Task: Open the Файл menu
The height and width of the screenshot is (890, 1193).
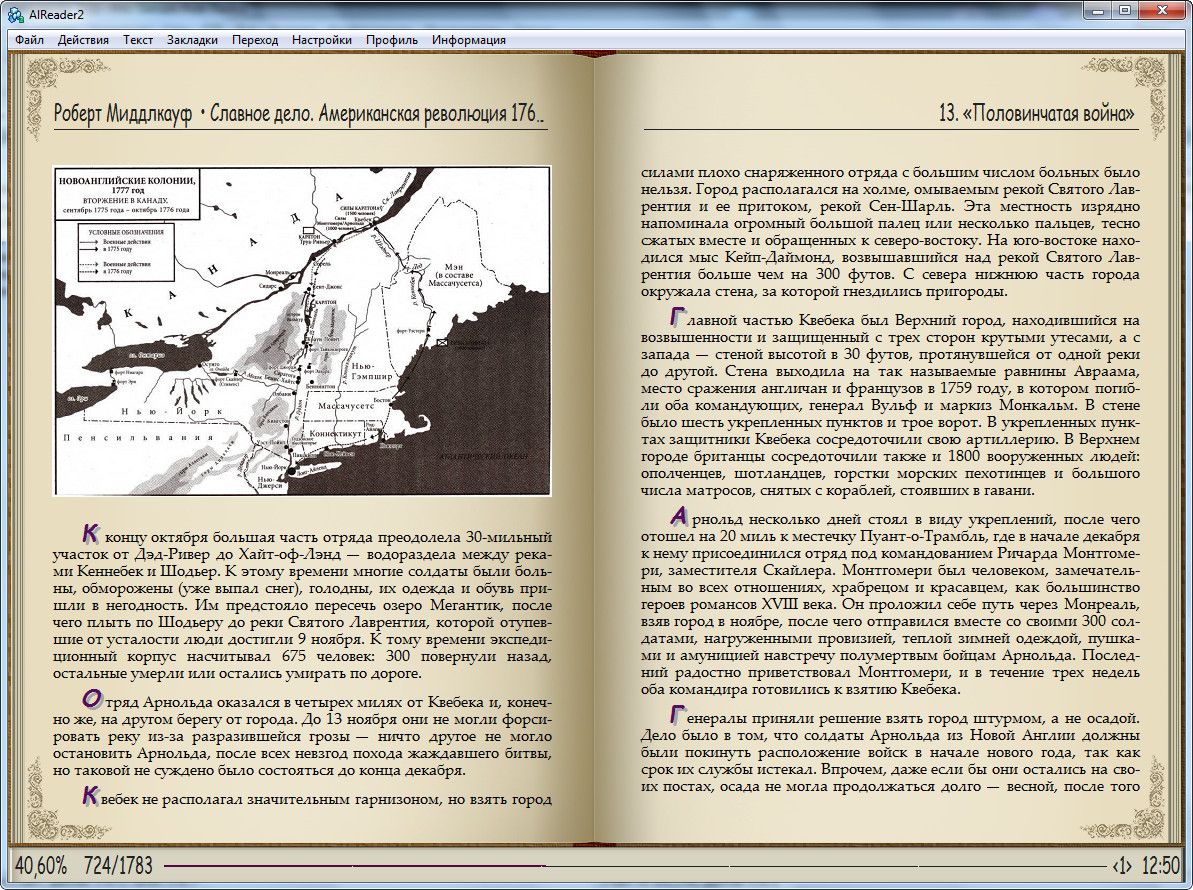Action: click(x=29, y=40)
